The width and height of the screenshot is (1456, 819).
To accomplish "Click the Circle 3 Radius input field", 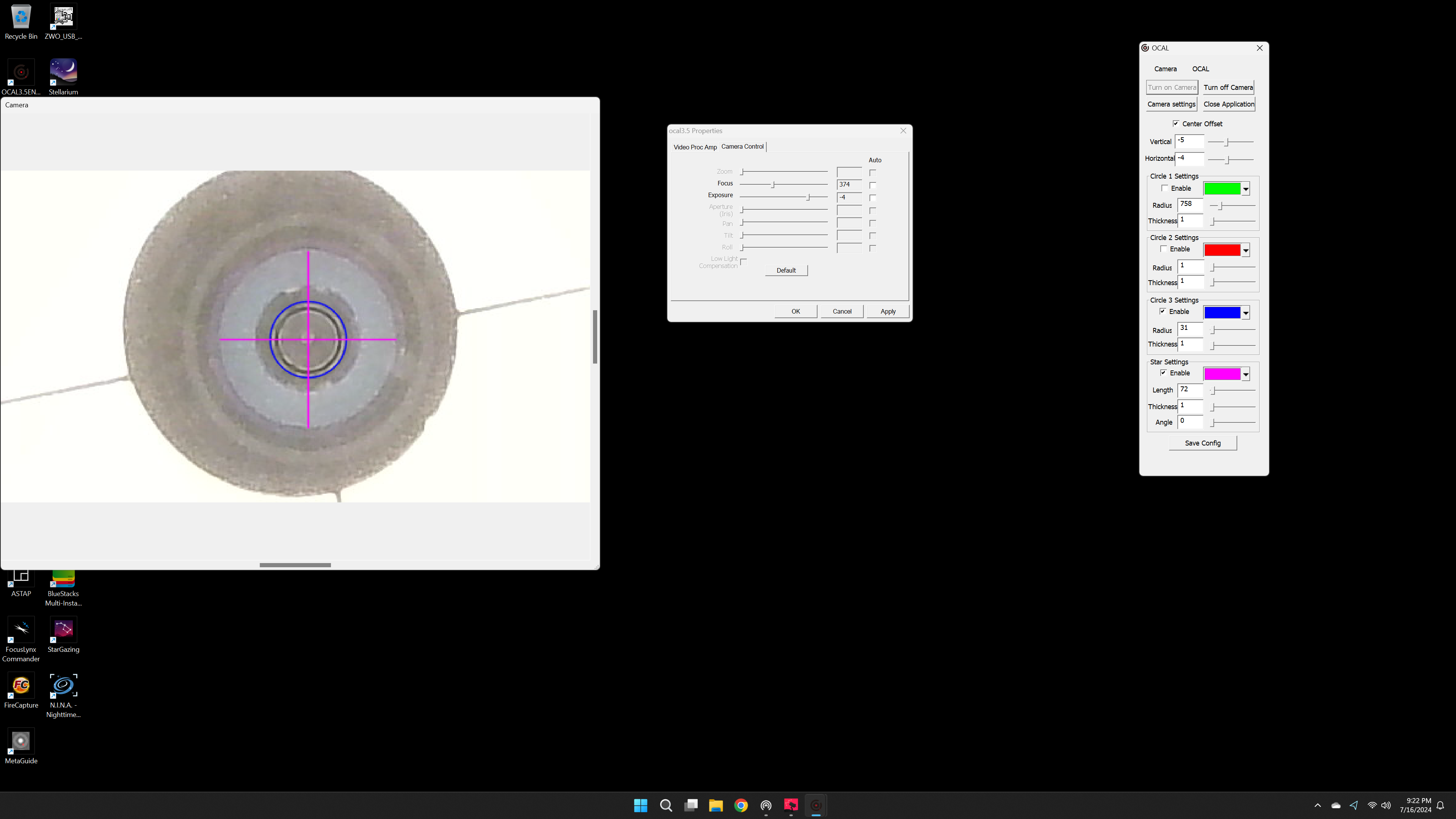I will point(1190,328).
